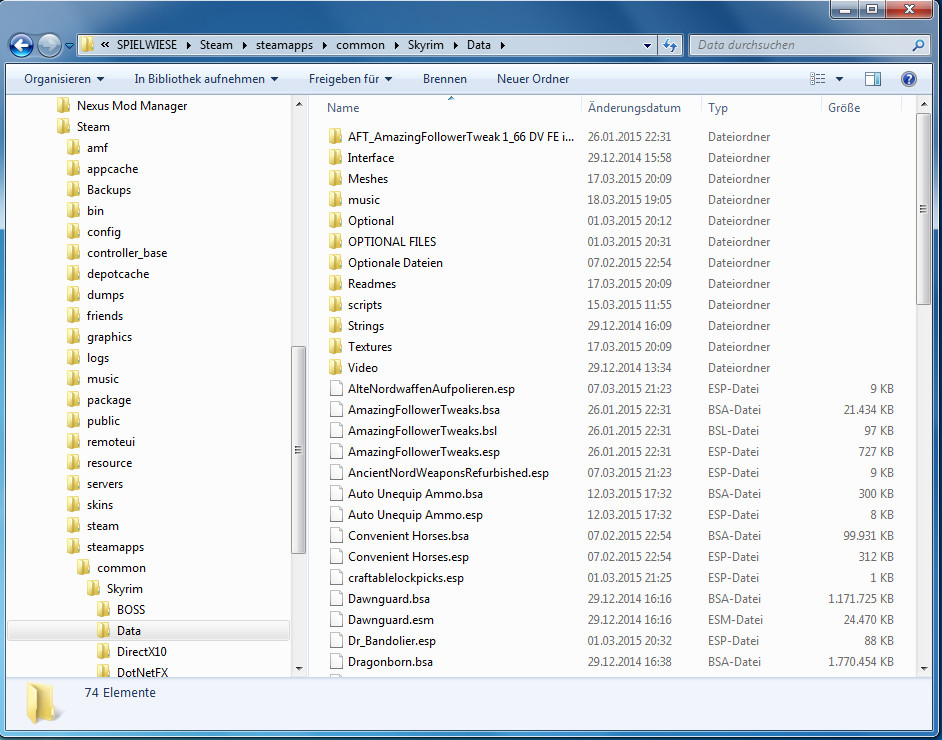Click the search magnifier icon
The image size is (942, 740).
(x=918, y=45)
